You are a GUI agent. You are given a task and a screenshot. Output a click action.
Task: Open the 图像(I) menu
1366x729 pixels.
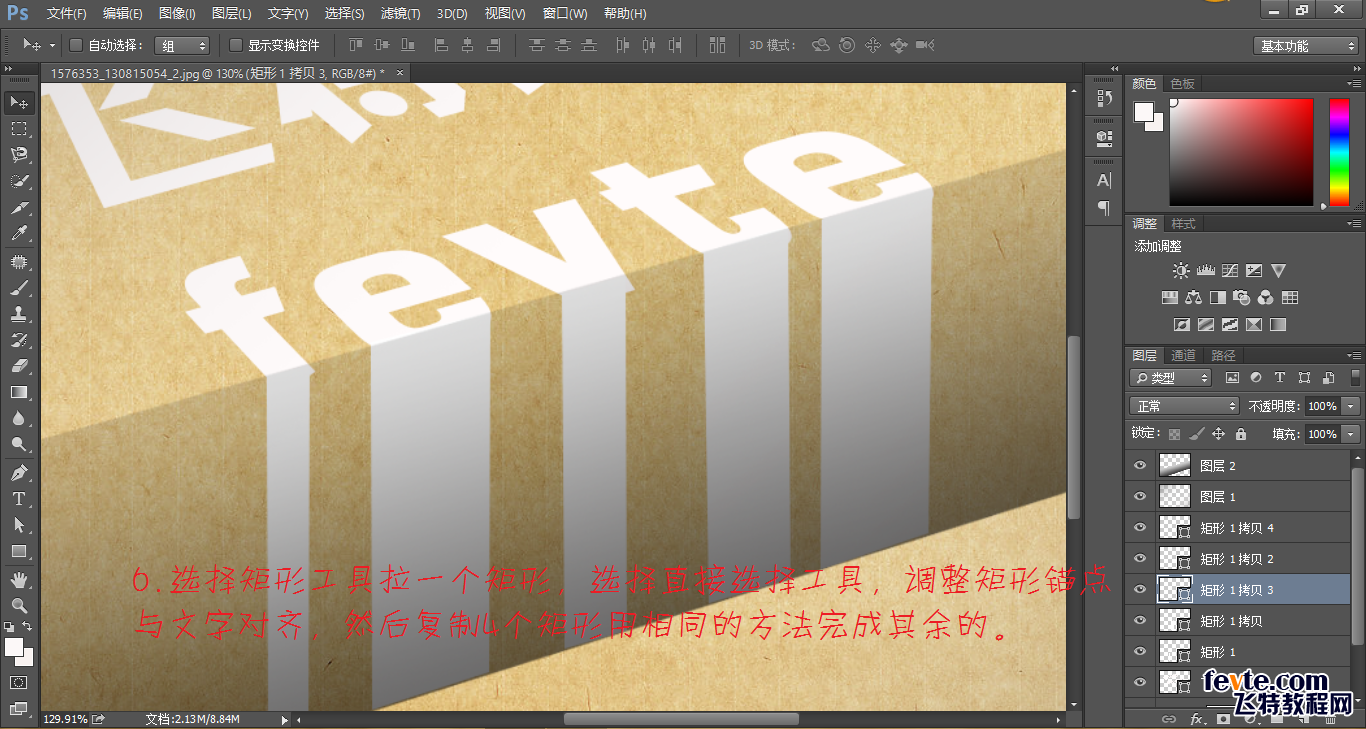[177, 14]
